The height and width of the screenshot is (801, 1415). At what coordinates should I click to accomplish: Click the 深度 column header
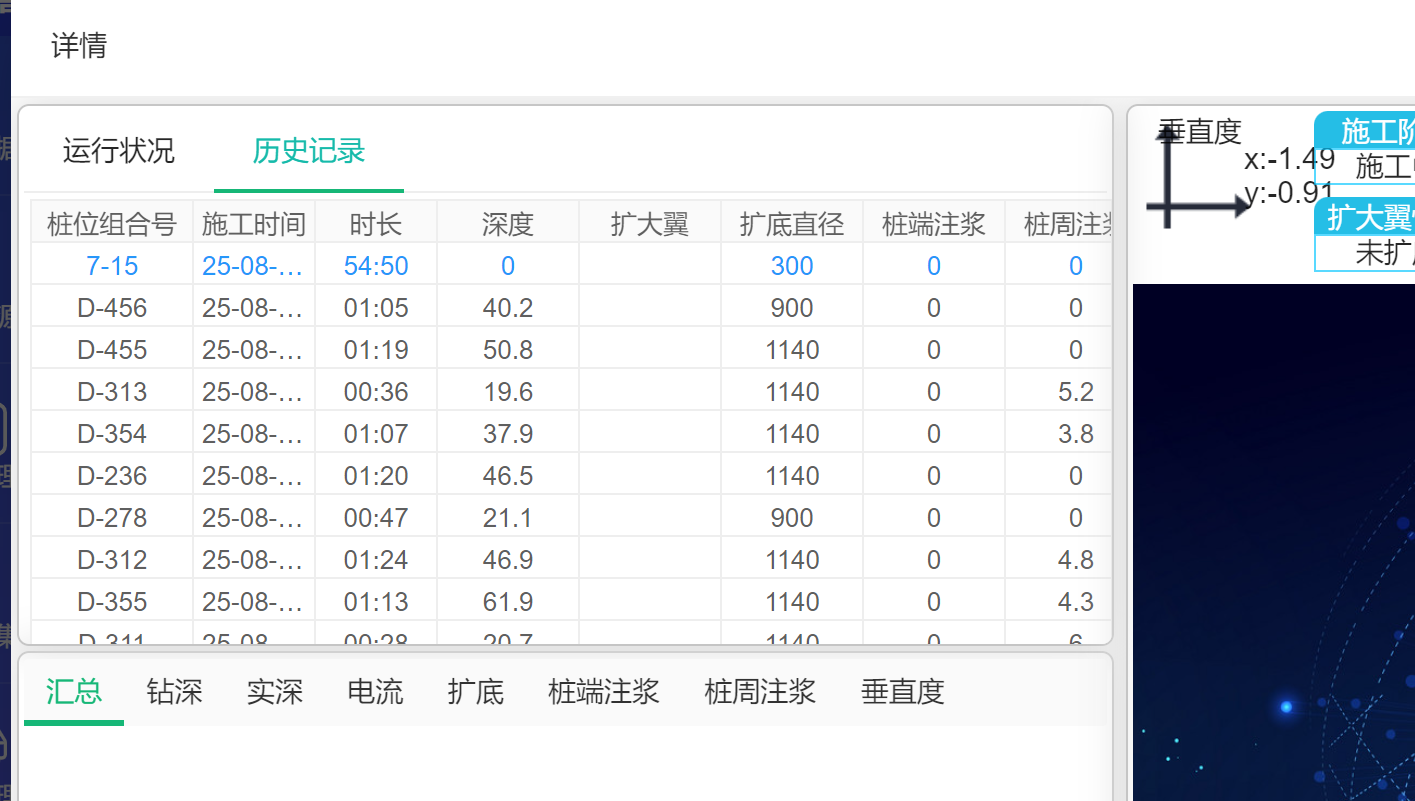[x=508, y=224]
